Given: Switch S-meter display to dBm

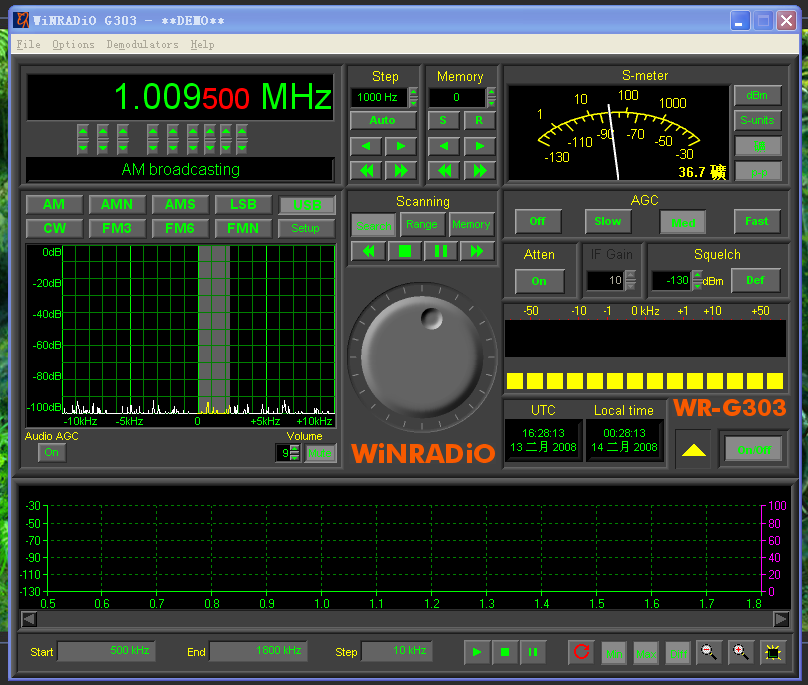Looking at the screenshot, I should pos(758,95).
